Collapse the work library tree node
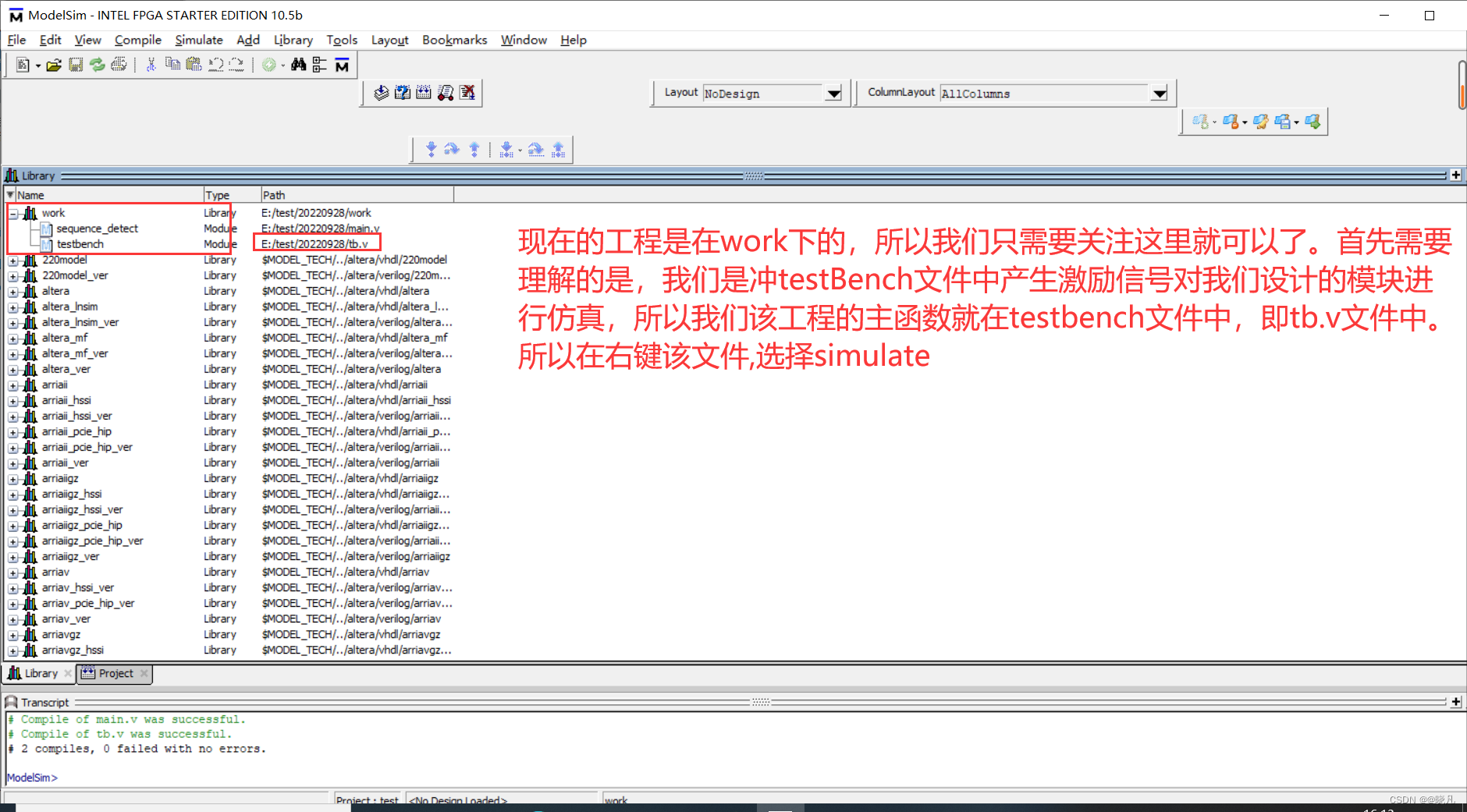This screenshot has height=812, width=1467. pos(13,214)
